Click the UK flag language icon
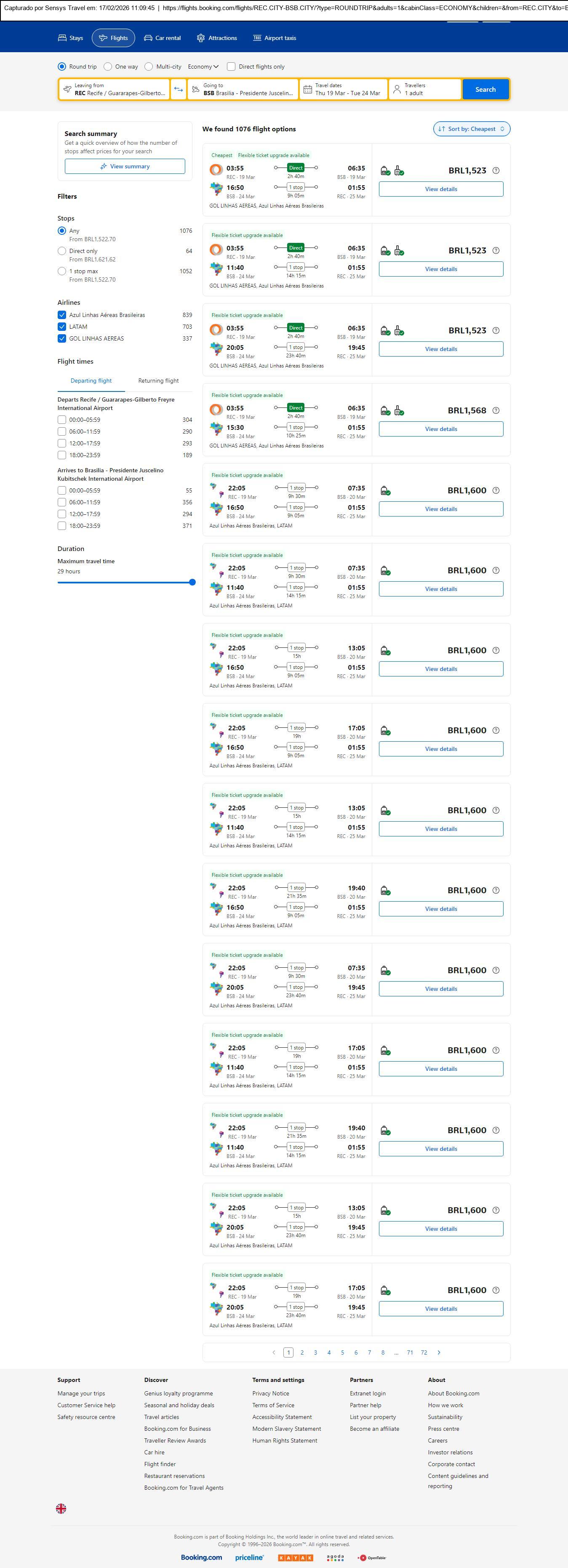 pyautogui.click(x=61, y=1508)
